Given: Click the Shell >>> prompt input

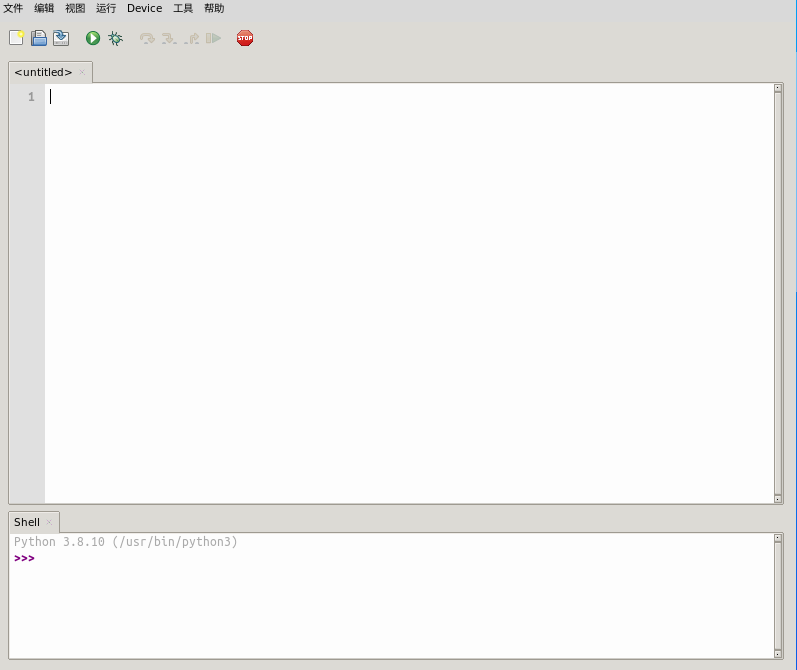Looking at the screenshot, I should point(404,558).
